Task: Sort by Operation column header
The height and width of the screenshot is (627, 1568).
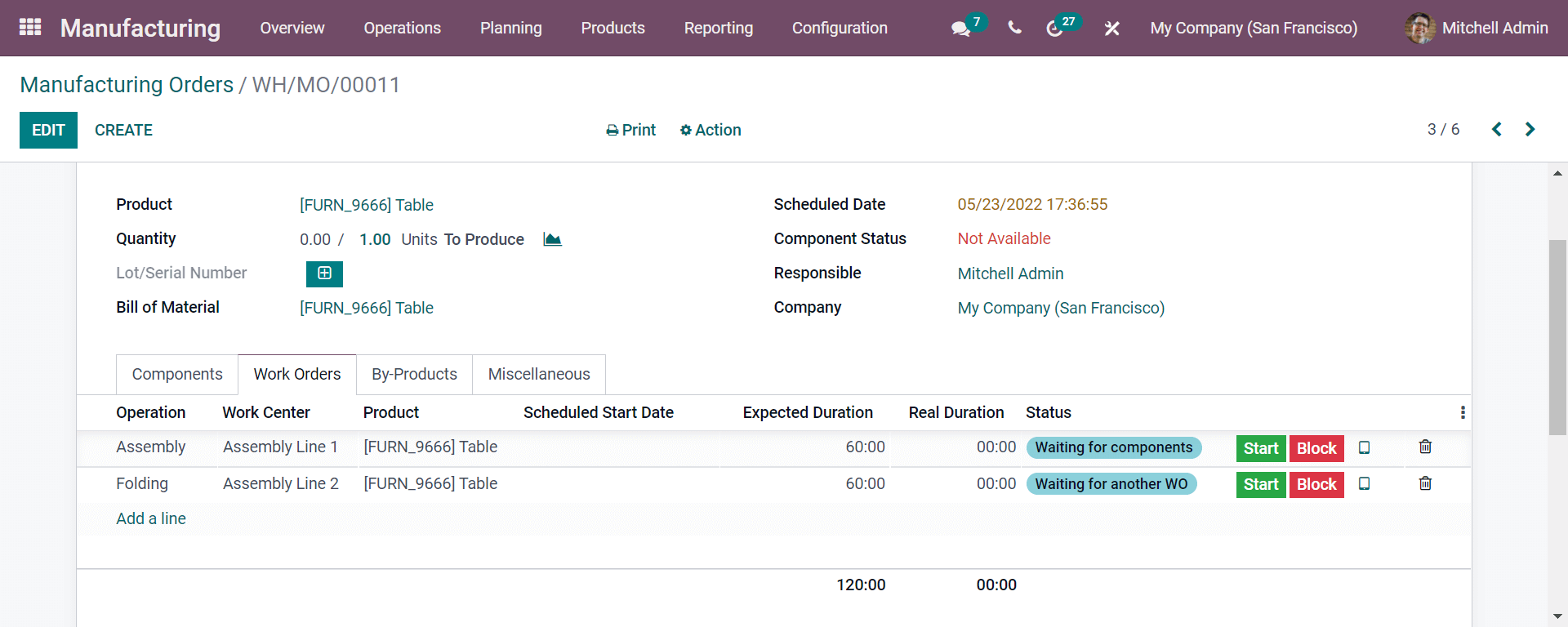Action: pos(150,412)
